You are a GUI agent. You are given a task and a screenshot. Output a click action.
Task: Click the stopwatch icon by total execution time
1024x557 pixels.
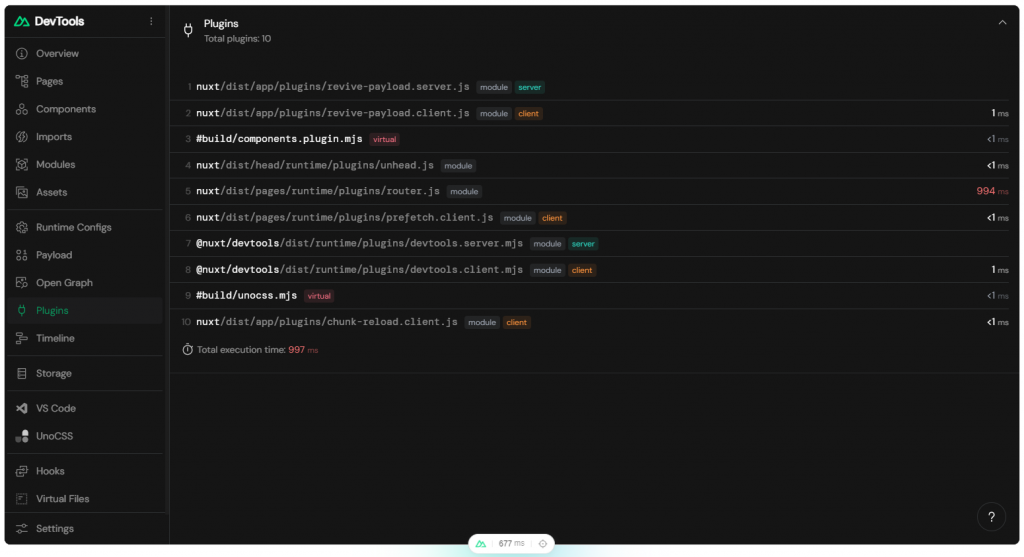pos(187,349)
